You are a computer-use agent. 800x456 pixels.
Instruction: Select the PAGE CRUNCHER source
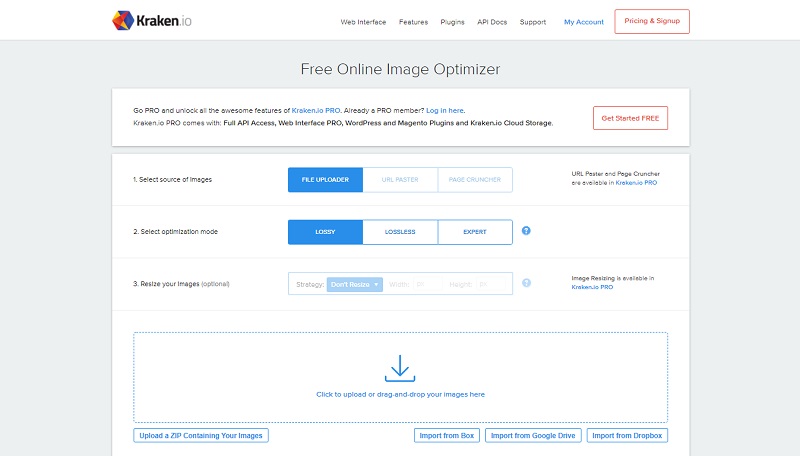(x=474, y=180)
